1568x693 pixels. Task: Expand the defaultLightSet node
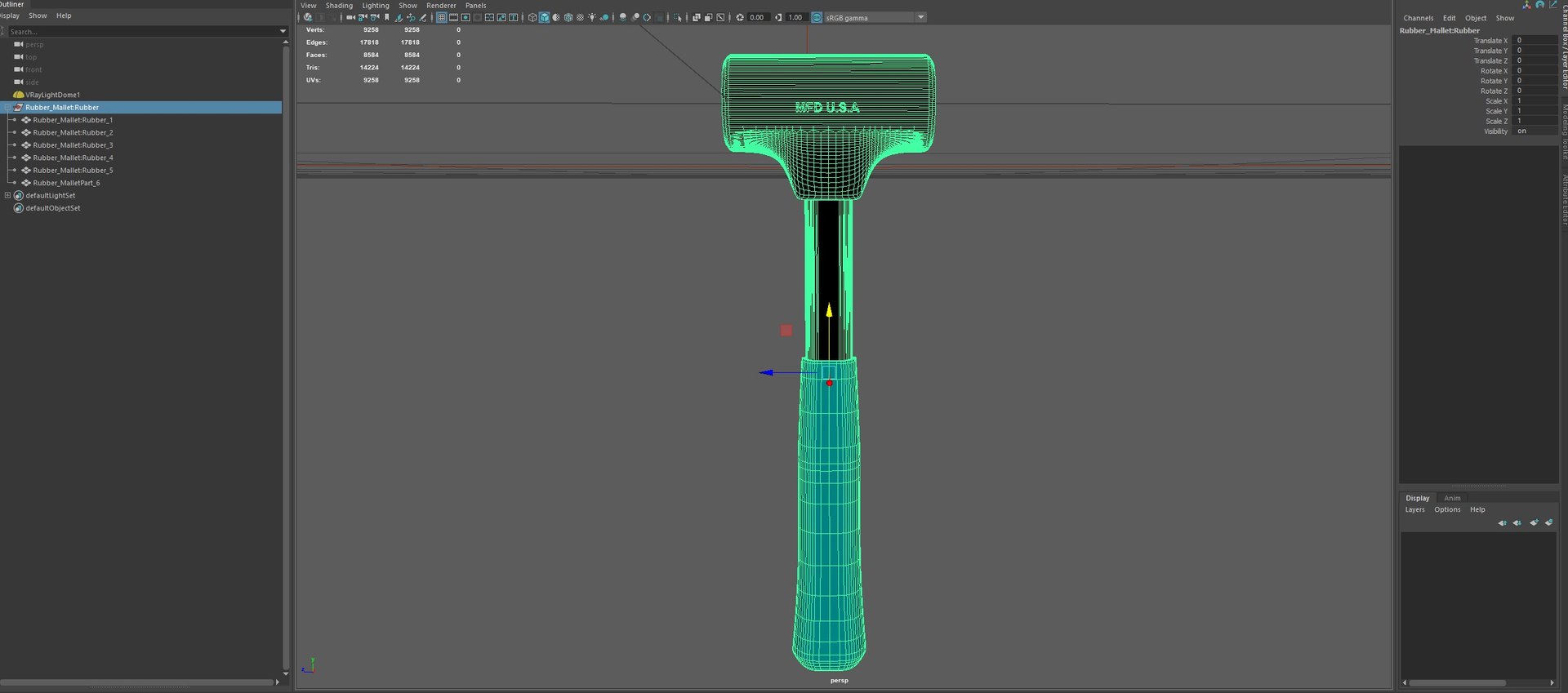[7, 195]
